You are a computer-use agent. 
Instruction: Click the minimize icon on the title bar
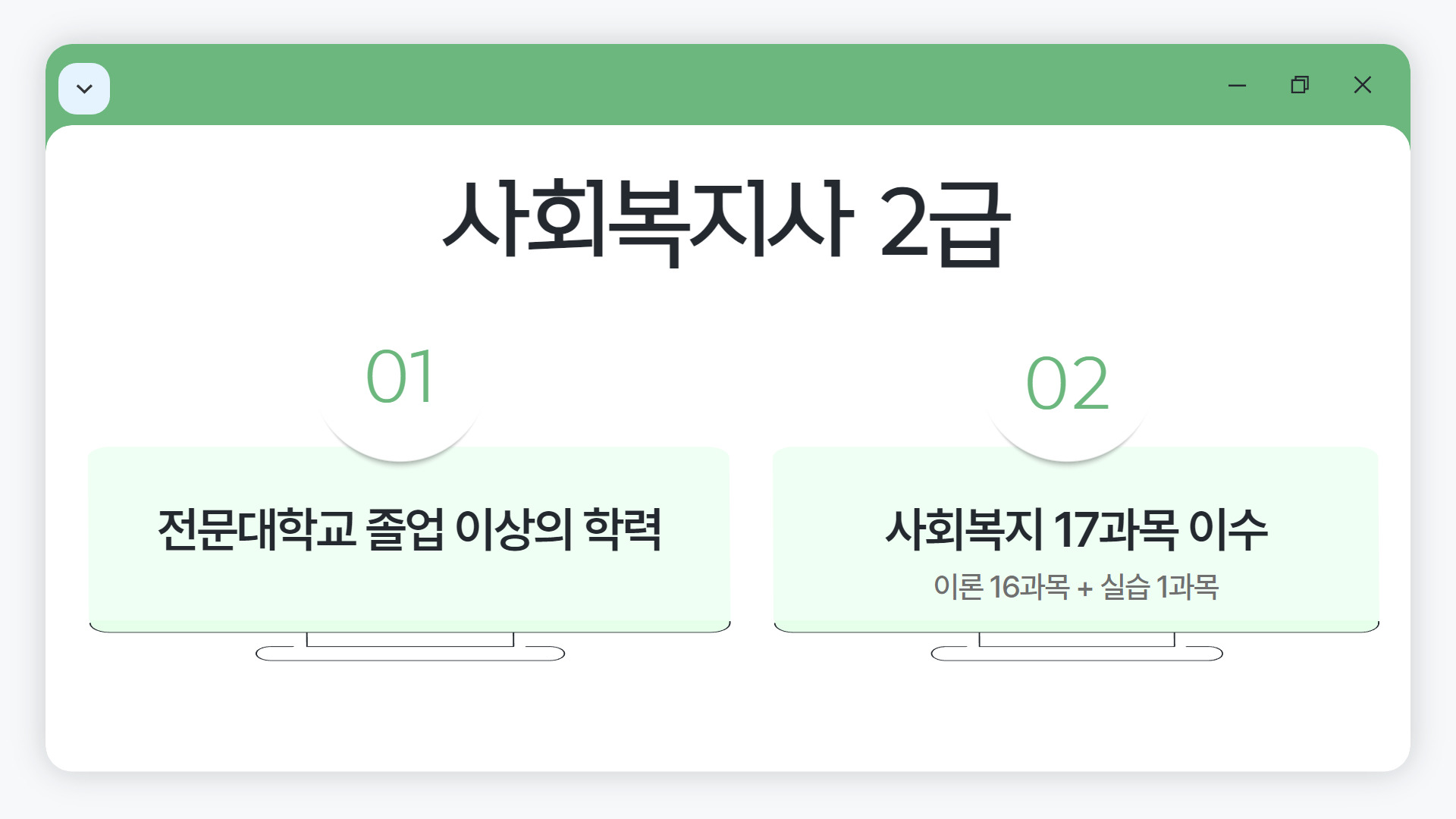[1237, 85]
